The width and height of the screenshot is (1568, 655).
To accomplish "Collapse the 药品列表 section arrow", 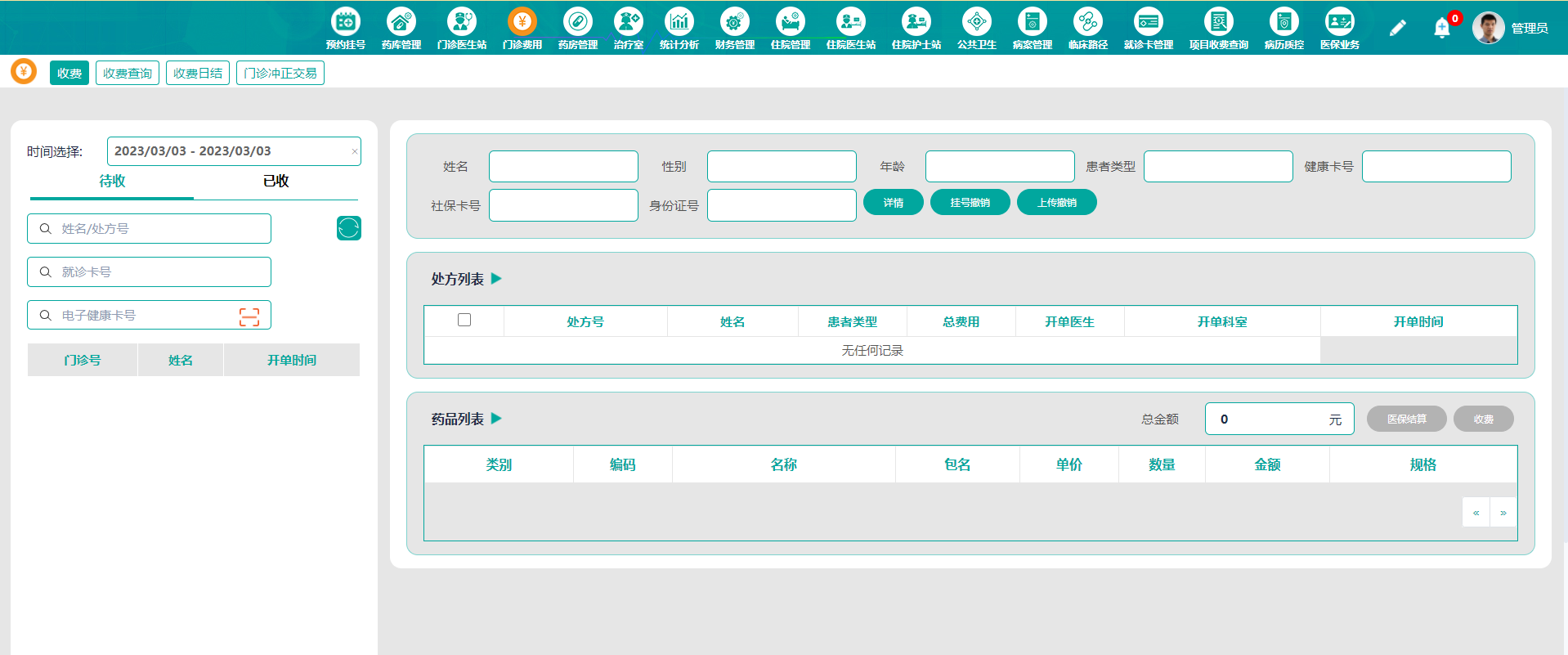I will 496,419.
